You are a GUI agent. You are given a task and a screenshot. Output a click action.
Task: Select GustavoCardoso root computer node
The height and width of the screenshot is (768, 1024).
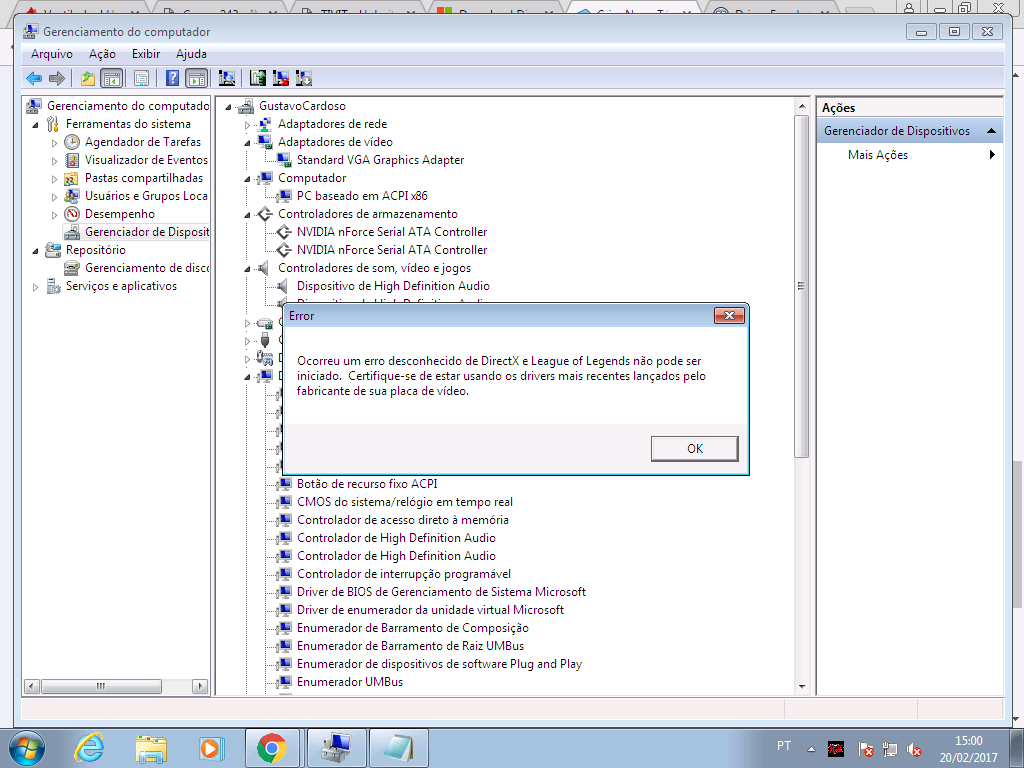pos(302,106)
